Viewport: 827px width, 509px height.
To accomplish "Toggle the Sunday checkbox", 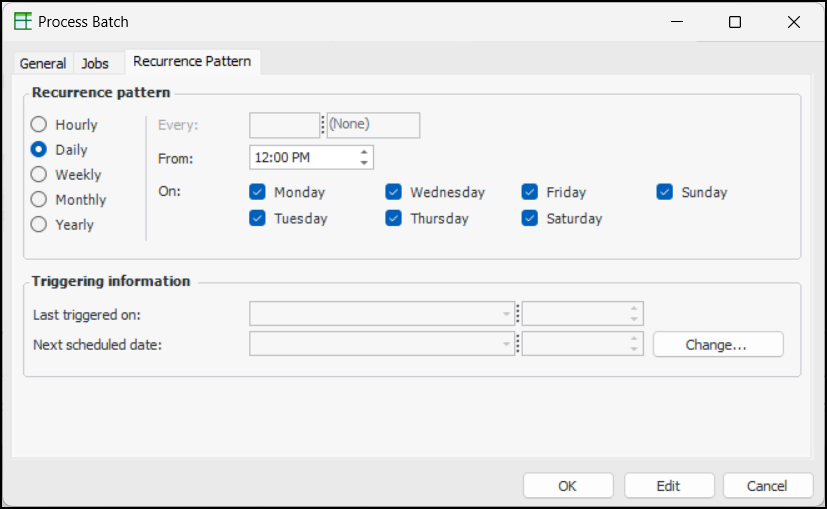I will 665,192.
